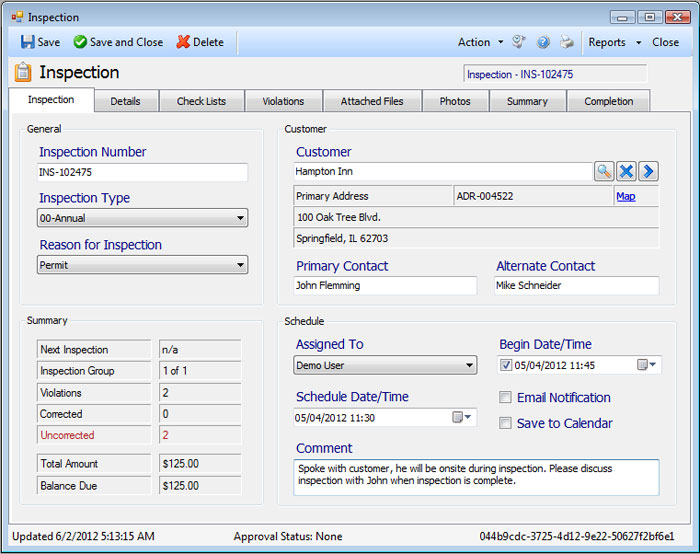Expand the Action menu arrow

tap(501, 42)
